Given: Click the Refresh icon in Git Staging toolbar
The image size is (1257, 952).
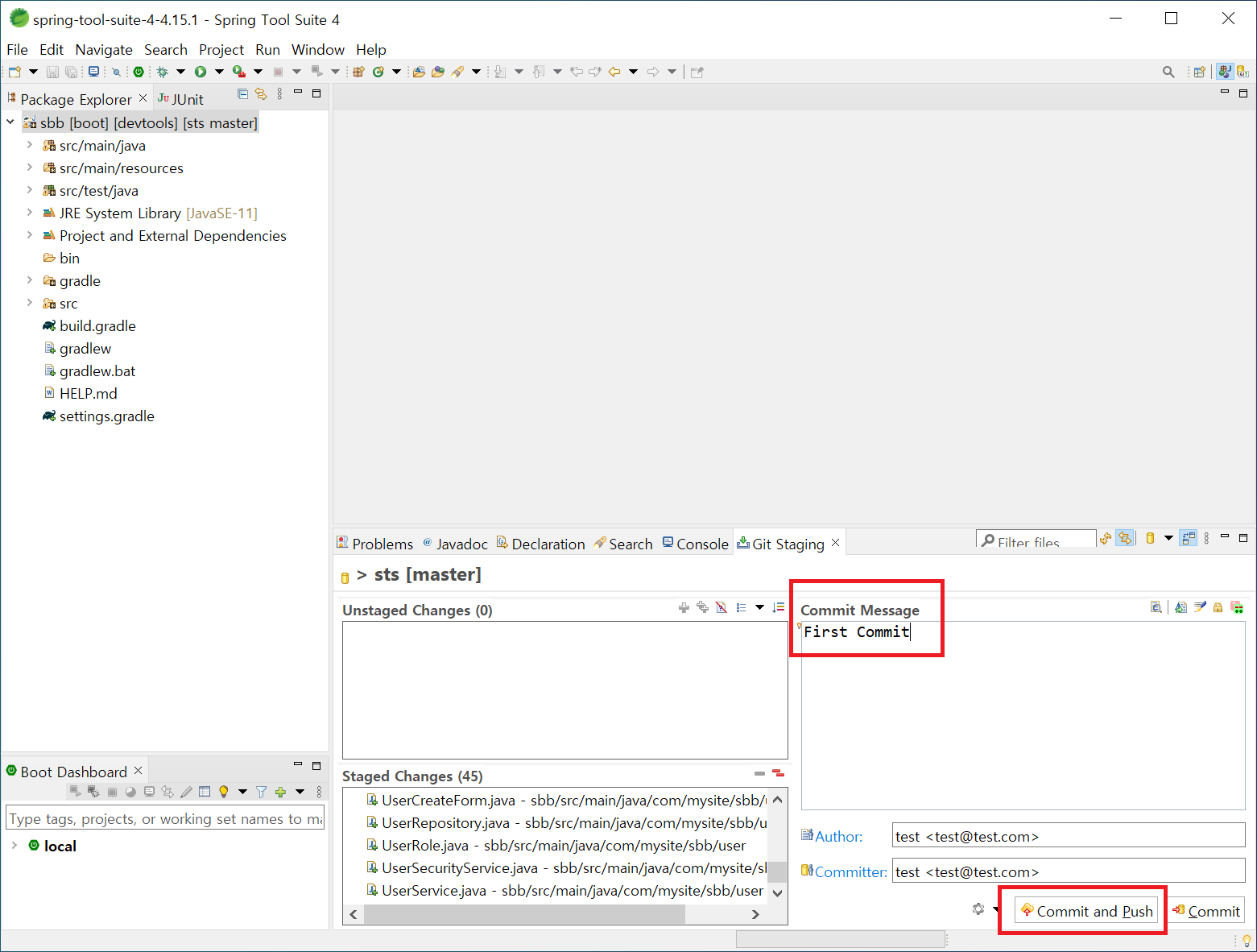Looking at the screenshot, I should coord(1106,538).
